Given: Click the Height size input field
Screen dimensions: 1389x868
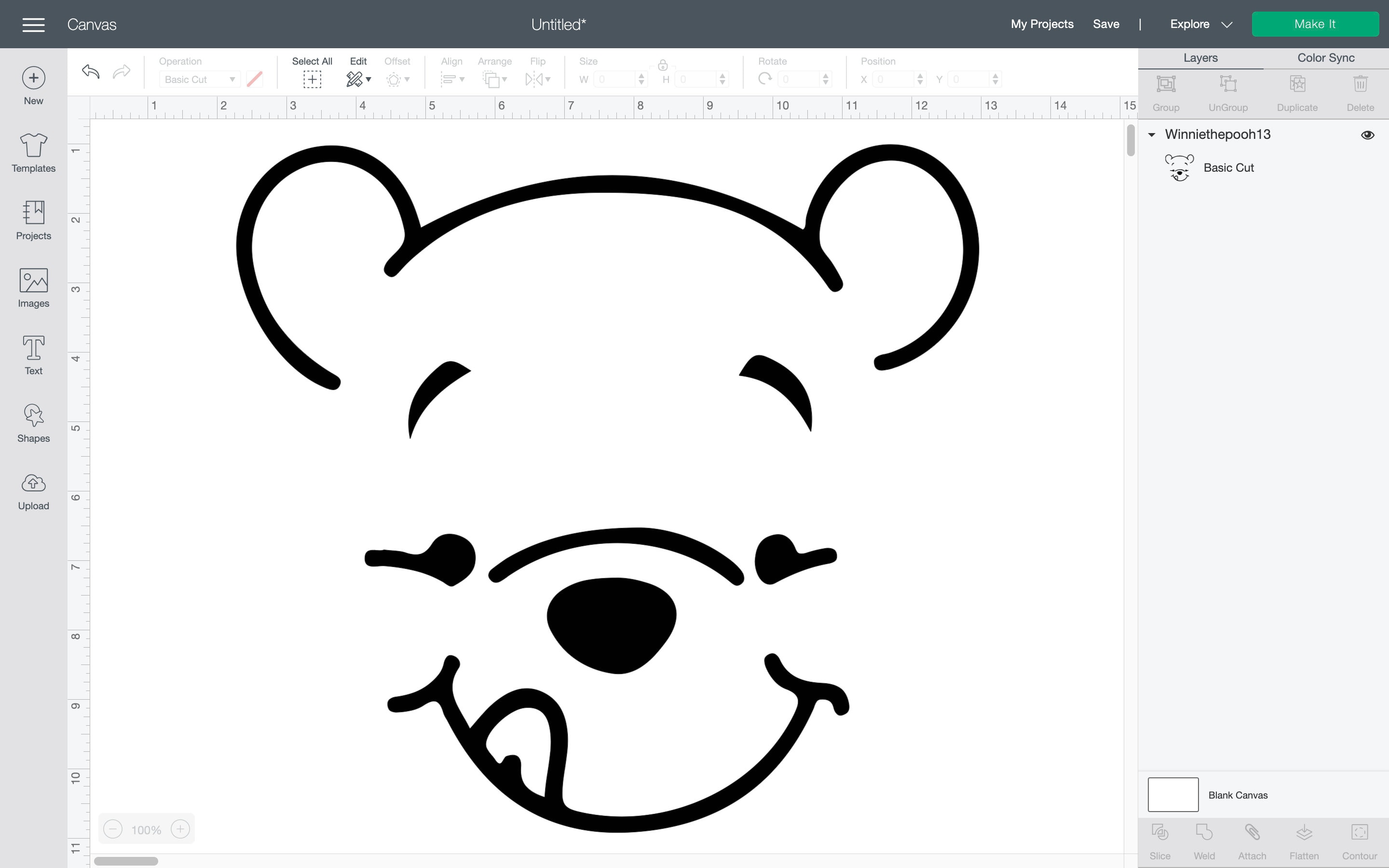Looking at the screenshot, I should click(x=695, y=79).
